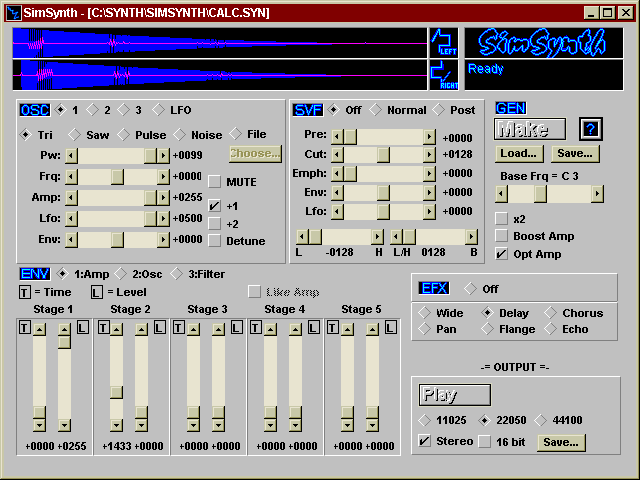Click the Load... button

tap(519, 153)
